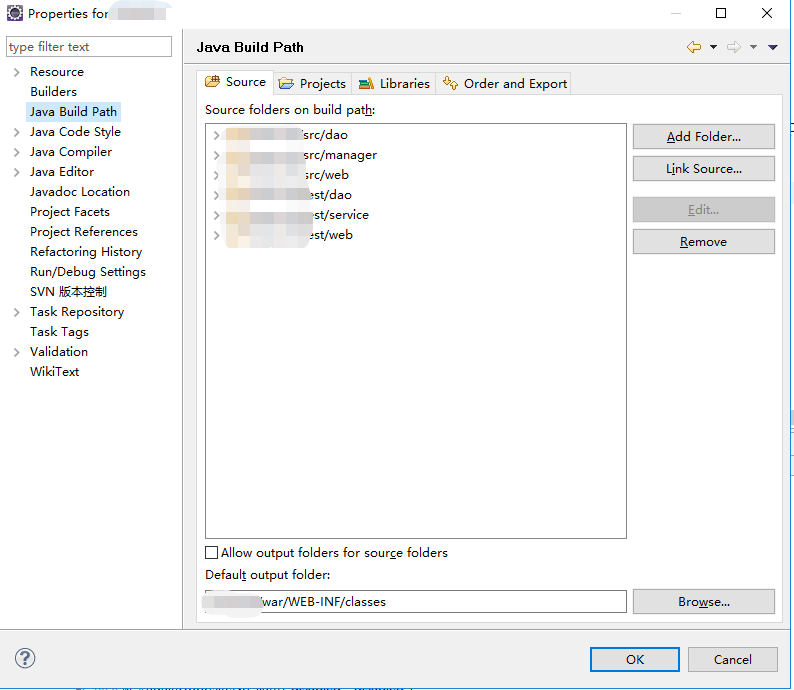
Task: Expand the Validation node
Action: pos(17,352)
